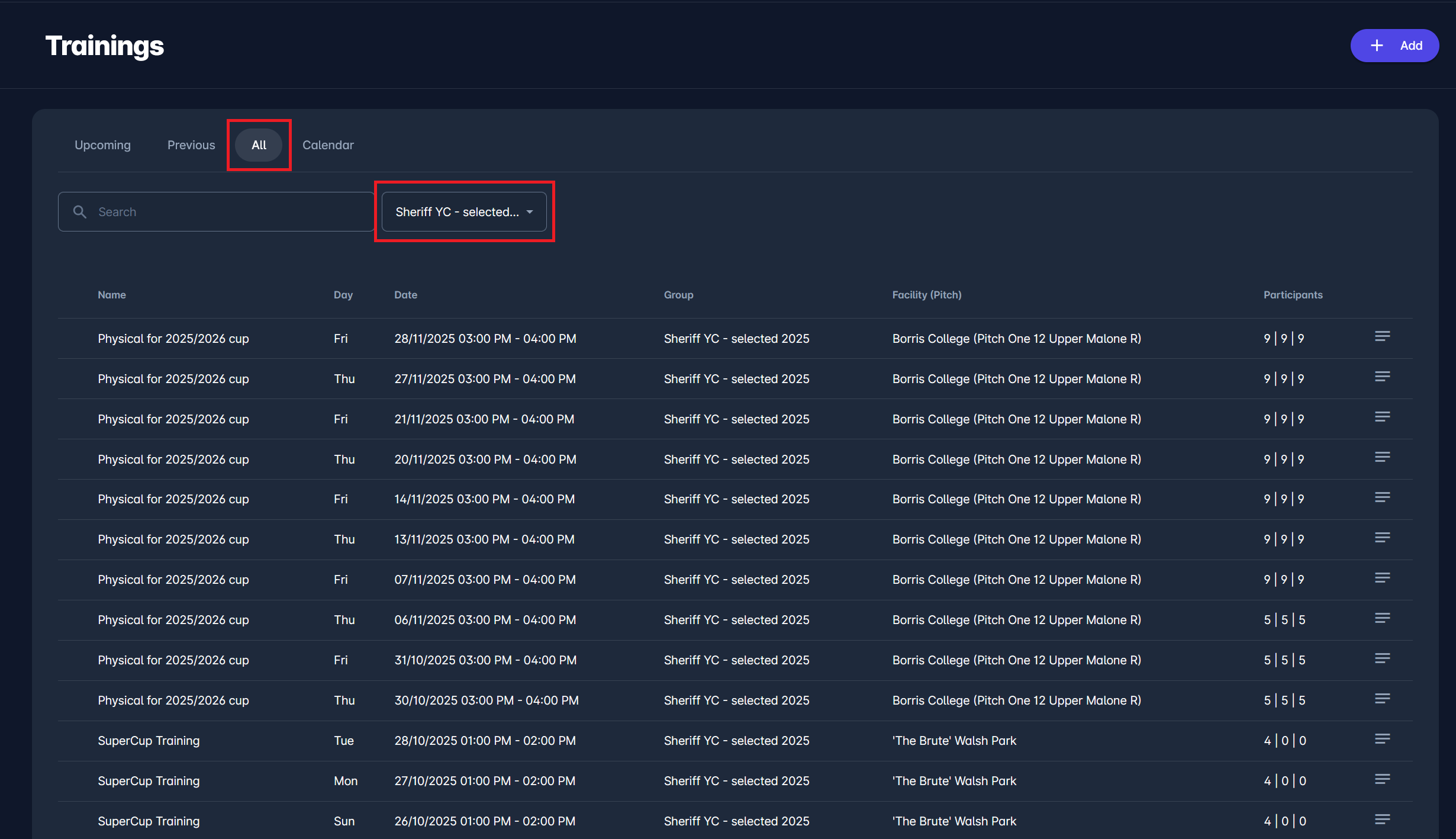Click the Date column header
The image size is (1456, 839).
(405, 295)
